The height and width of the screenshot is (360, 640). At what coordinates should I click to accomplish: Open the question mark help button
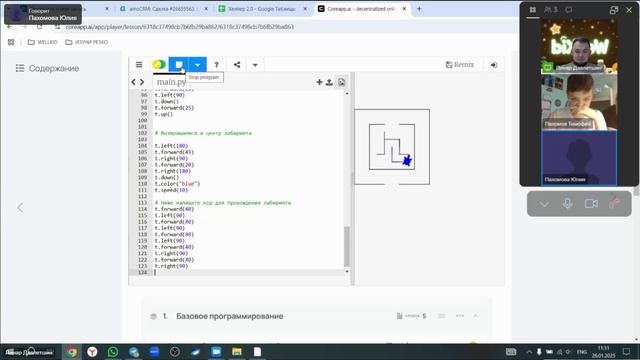[216, 64]
